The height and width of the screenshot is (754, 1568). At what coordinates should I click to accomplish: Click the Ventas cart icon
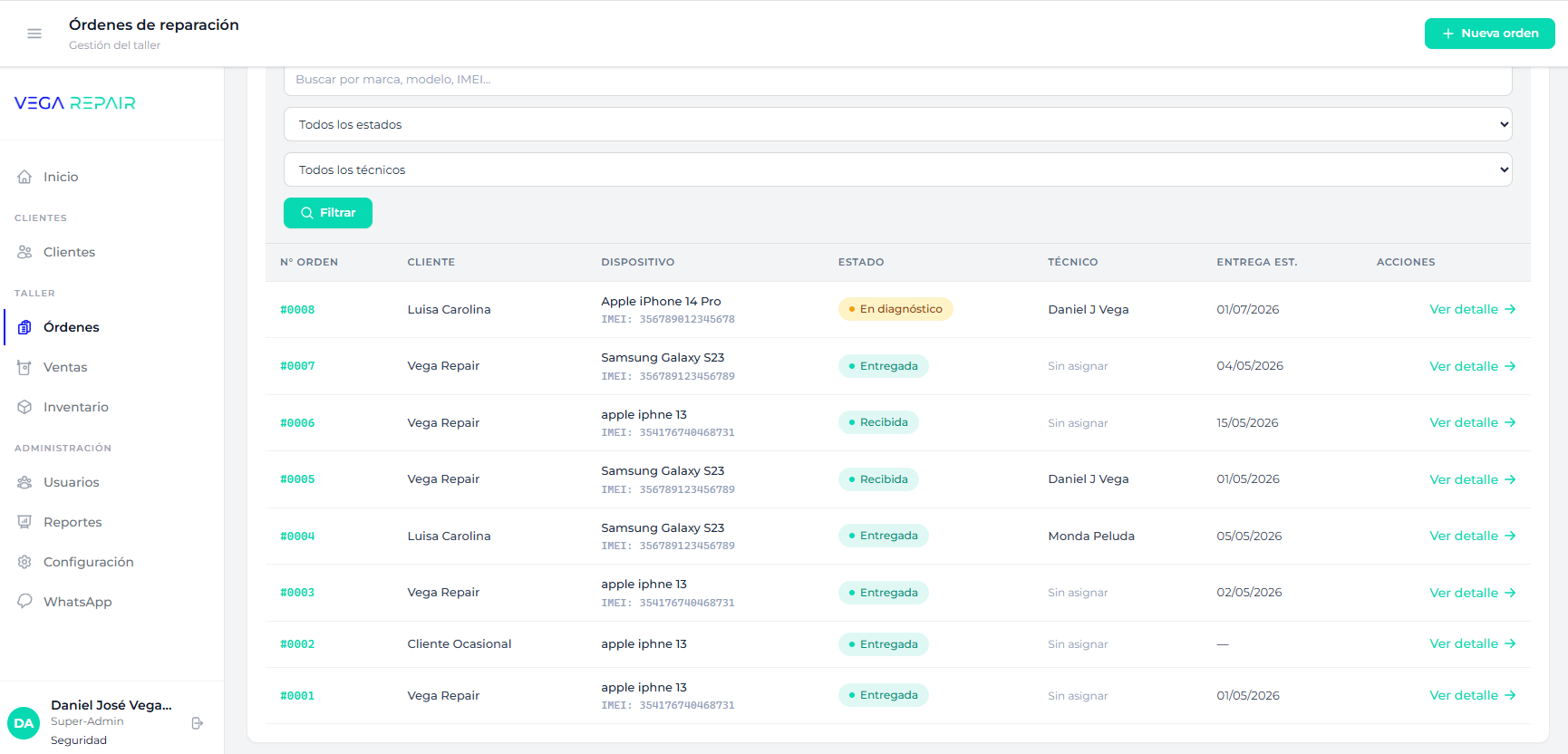[24, 367]
